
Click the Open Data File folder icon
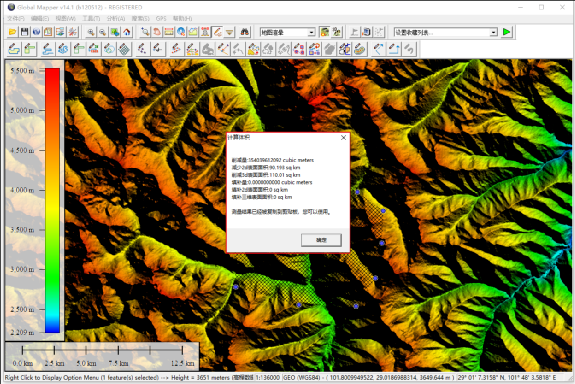pos(12,32)
